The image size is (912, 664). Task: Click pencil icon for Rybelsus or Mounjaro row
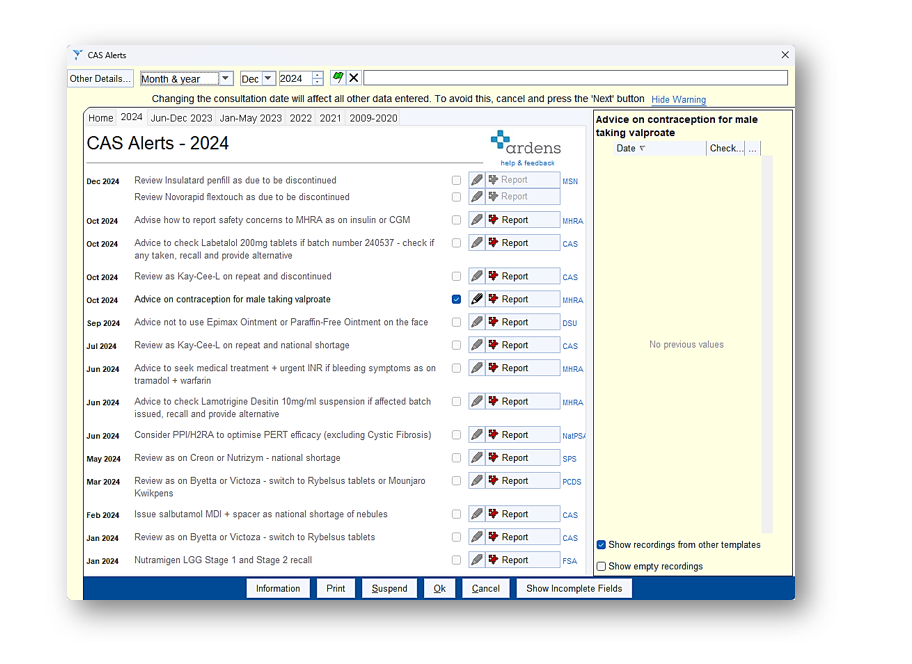477,481
